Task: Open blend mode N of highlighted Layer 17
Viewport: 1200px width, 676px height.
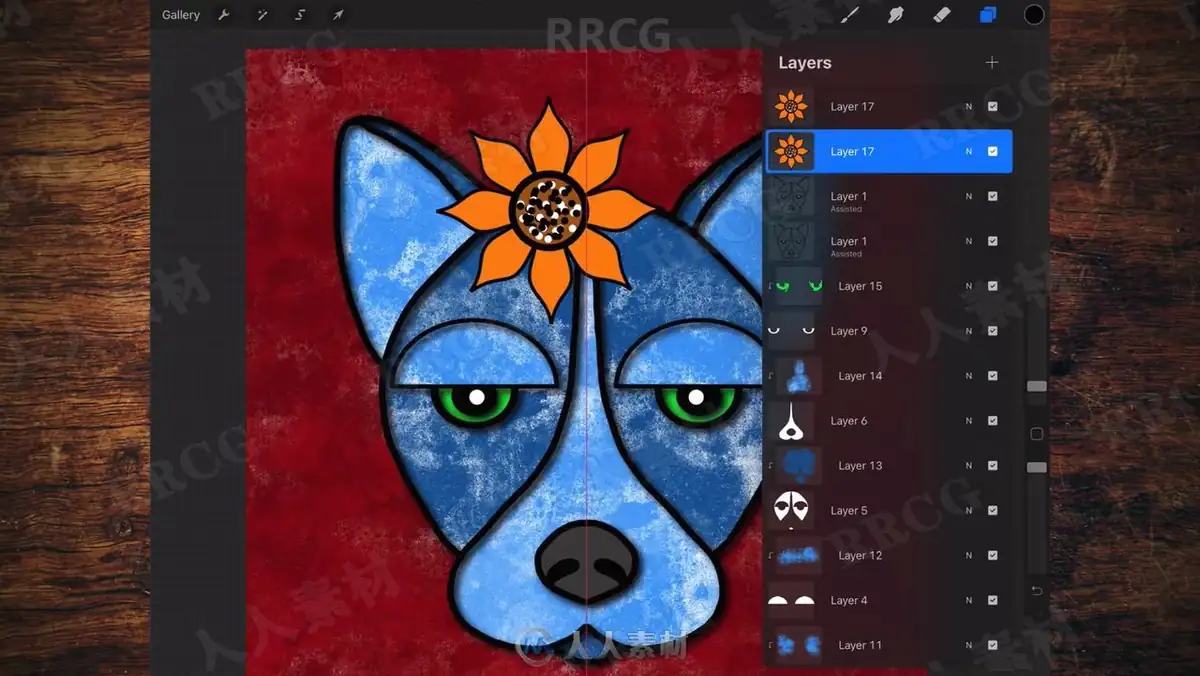Action: 969,152
